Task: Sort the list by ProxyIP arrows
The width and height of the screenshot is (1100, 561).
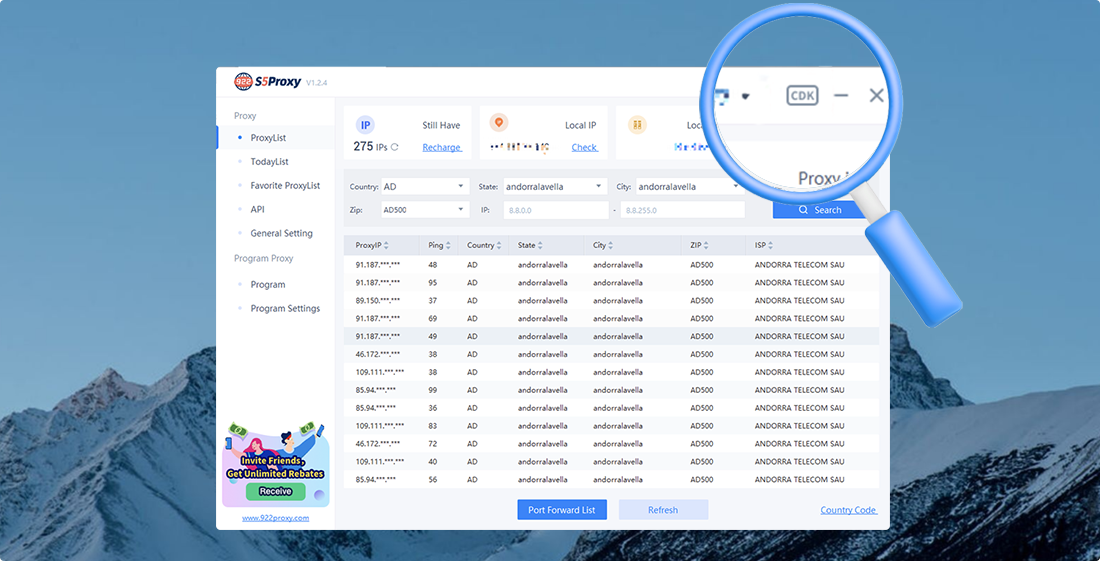Action: (x=387, y=245)
